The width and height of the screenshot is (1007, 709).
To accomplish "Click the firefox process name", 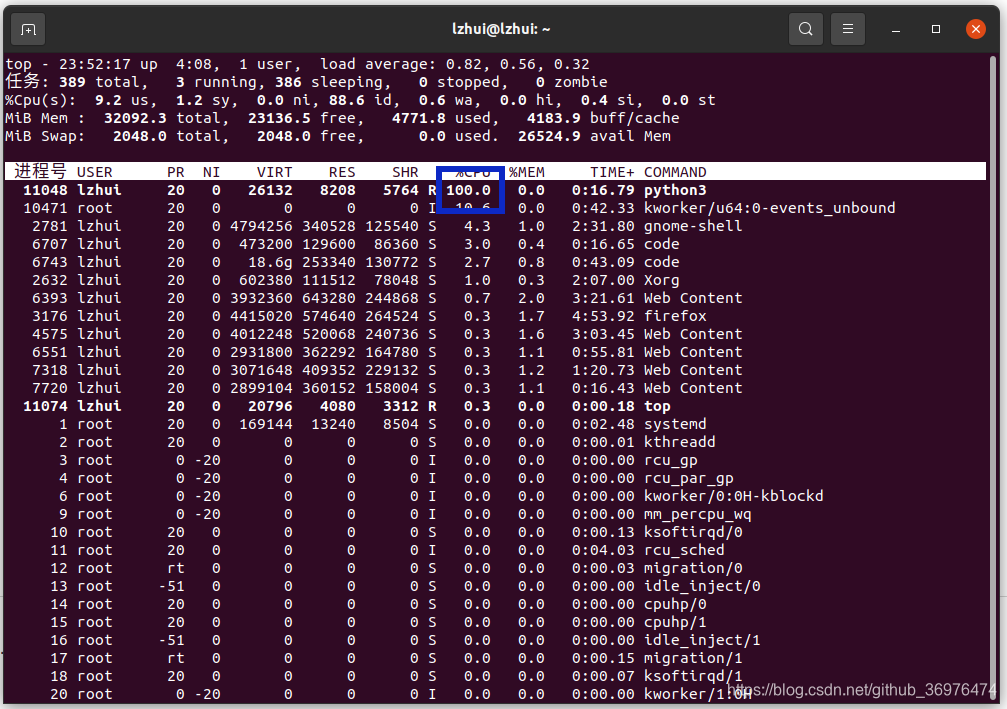I will 675,316.
